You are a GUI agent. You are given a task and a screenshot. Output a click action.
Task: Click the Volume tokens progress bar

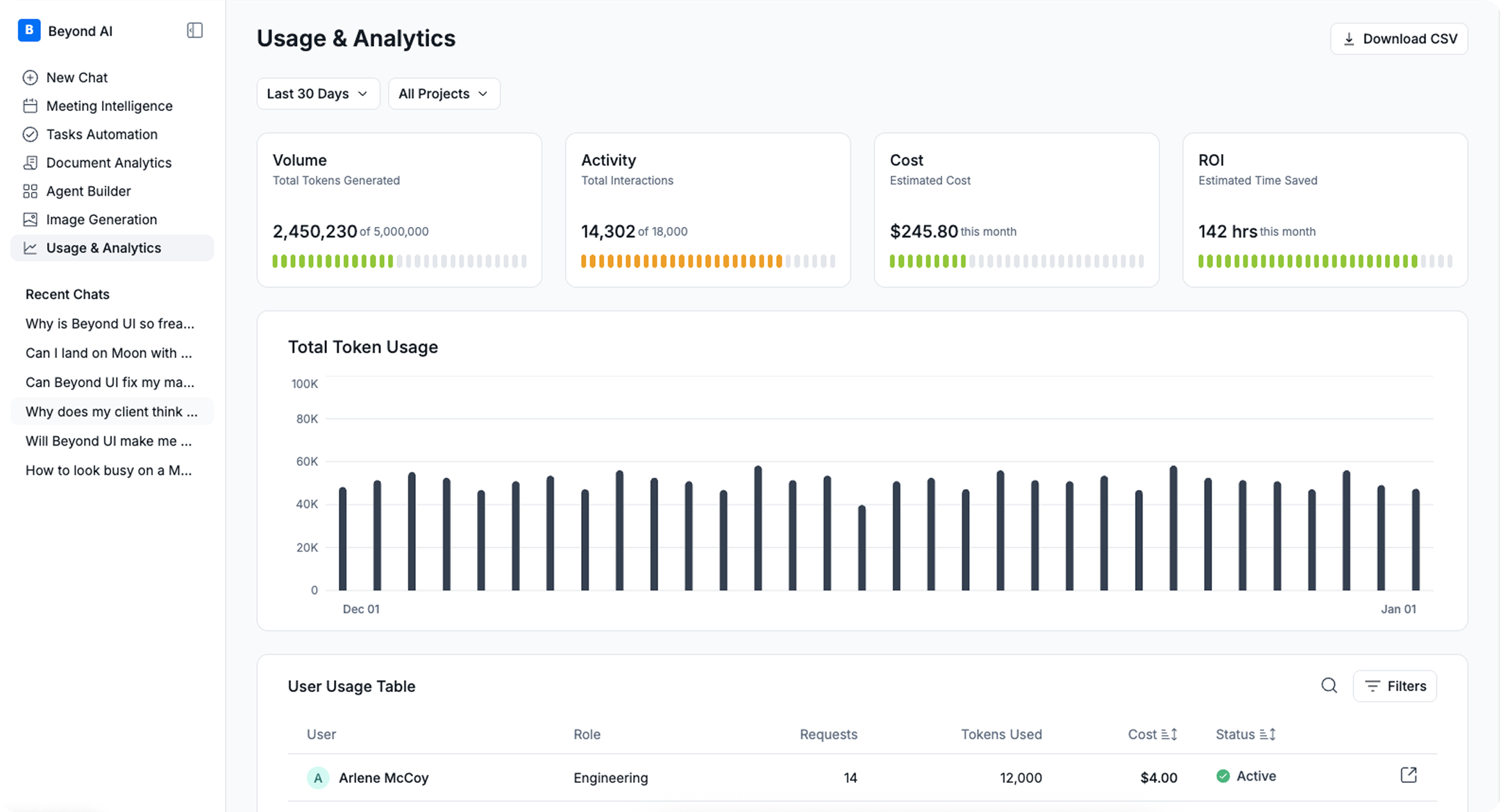(x=399, y=262)
